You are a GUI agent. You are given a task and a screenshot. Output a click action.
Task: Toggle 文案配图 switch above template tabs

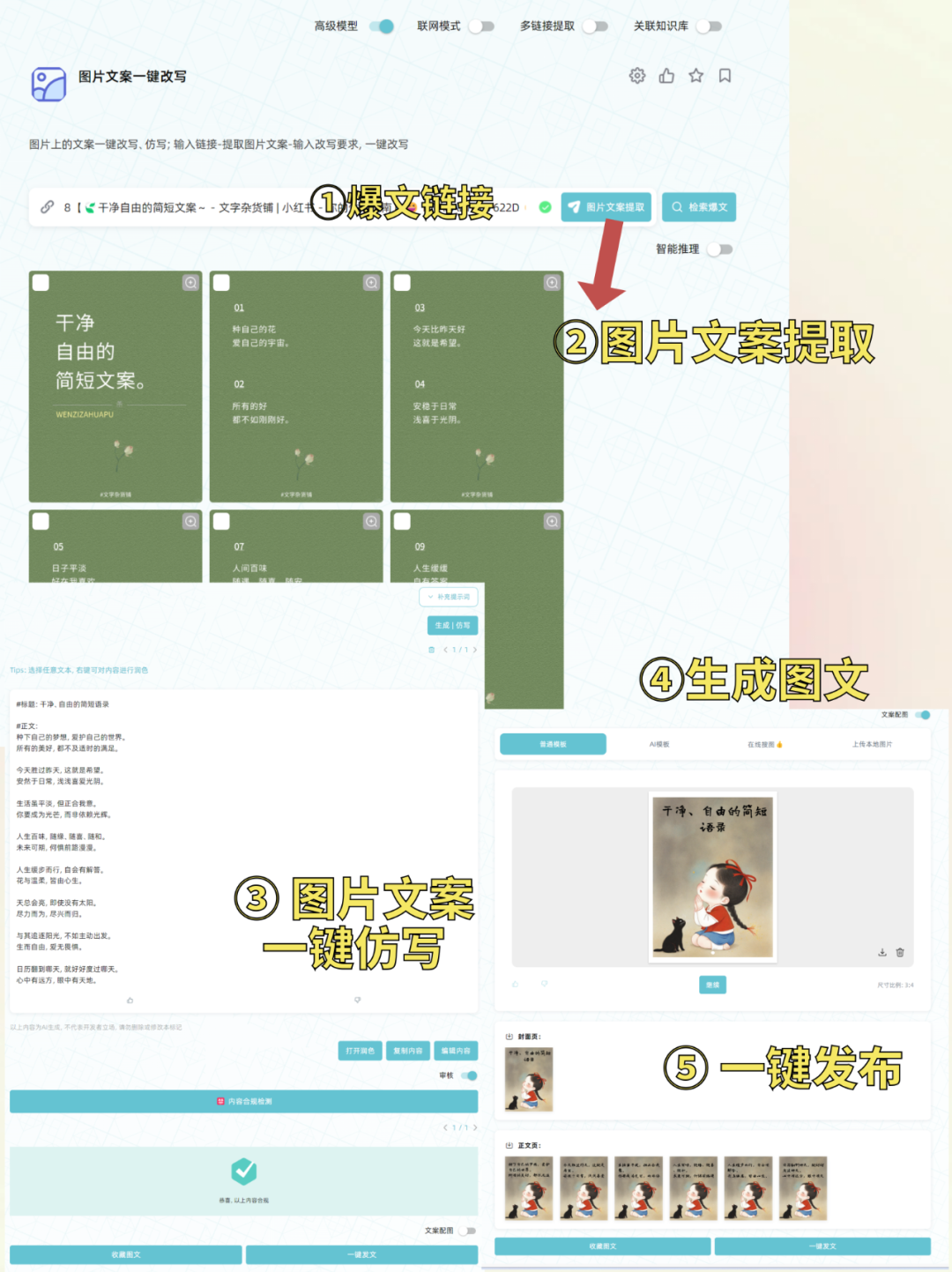(x=922, y=715)
